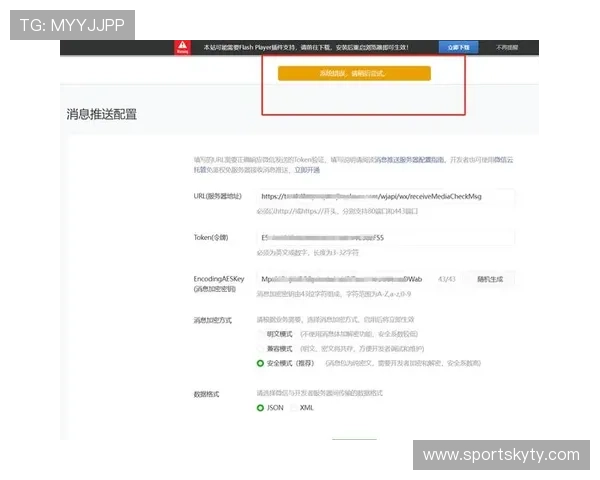Click the blue download-now button in banner
Screen dimensions: 600x480
coord(458,47)
